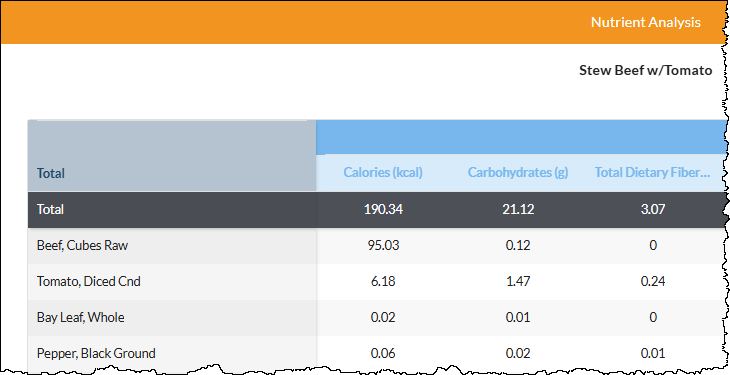Click the total calories value 190.34

(383, 210)
